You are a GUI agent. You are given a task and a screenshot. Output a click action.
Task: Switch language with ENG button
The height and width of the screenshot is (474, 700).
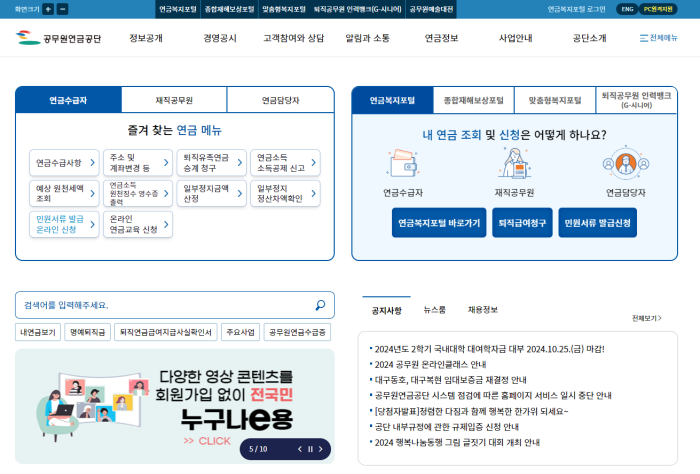click(627, 9)
